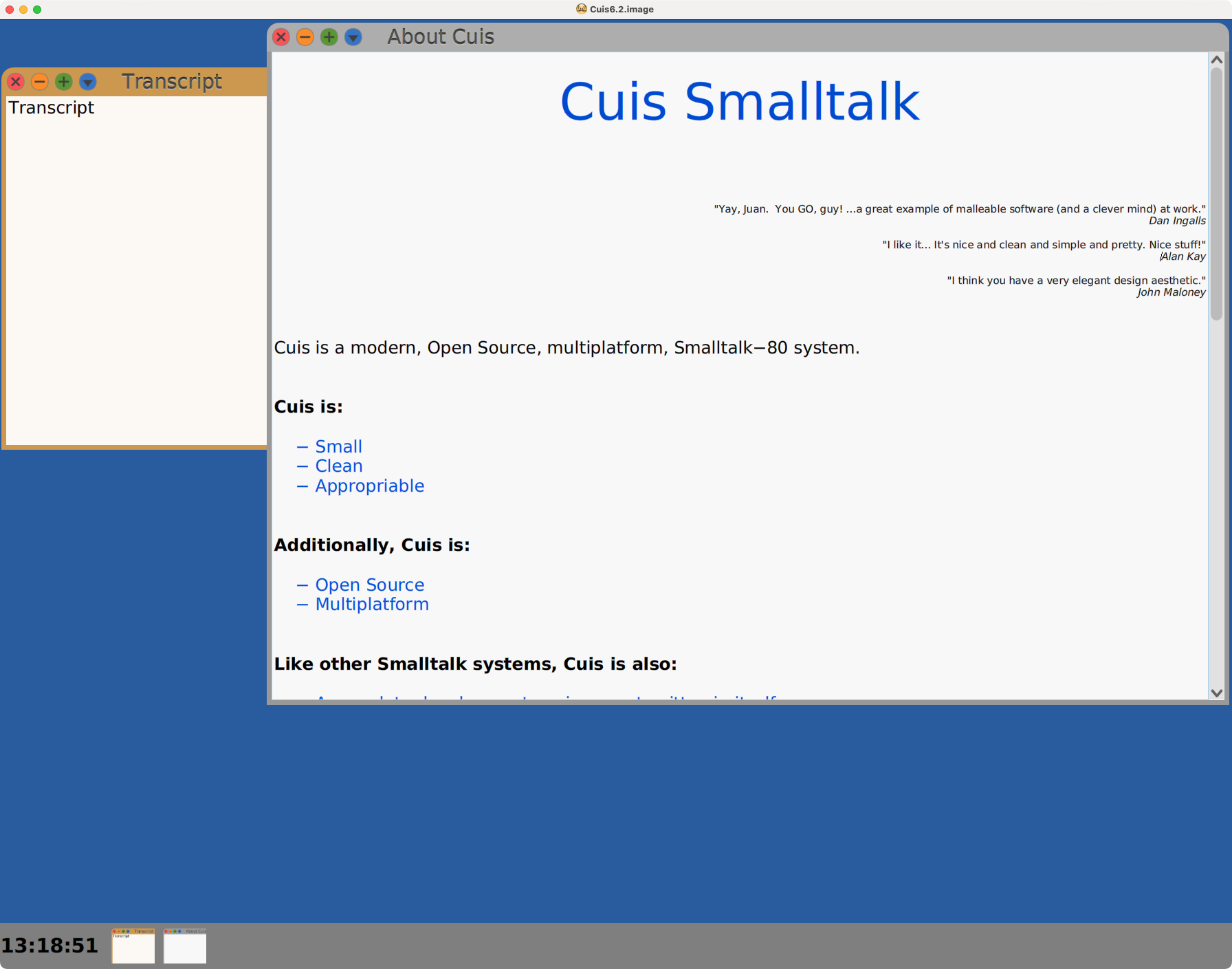1232x969 pixels.
Task: Open the window menu of the About Cuis window
Action: 353,37
